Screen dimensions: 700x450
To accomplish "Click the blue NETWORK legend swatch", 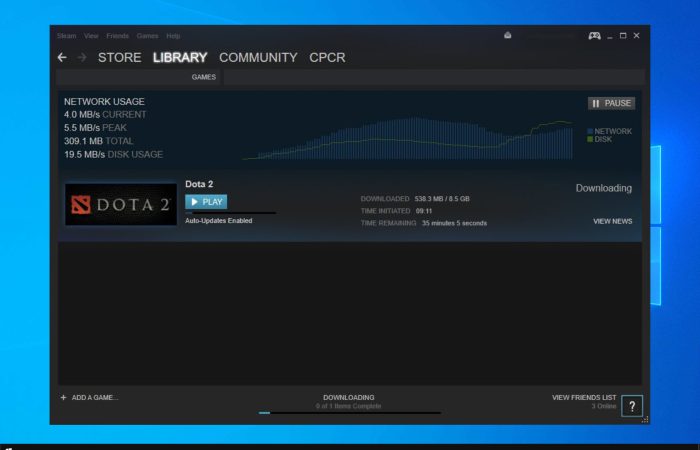I will point(590,131).
